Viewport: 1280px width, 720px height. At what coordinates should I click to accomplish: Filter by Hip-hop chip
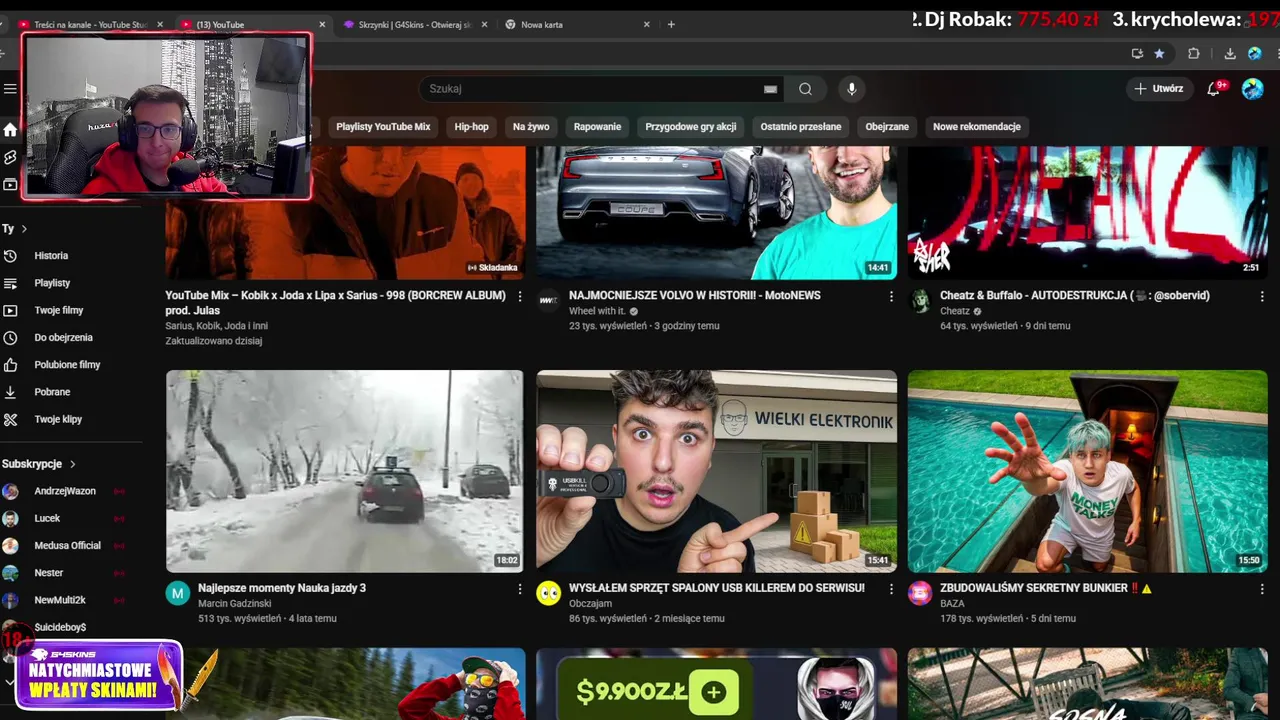tap(472, 127)
